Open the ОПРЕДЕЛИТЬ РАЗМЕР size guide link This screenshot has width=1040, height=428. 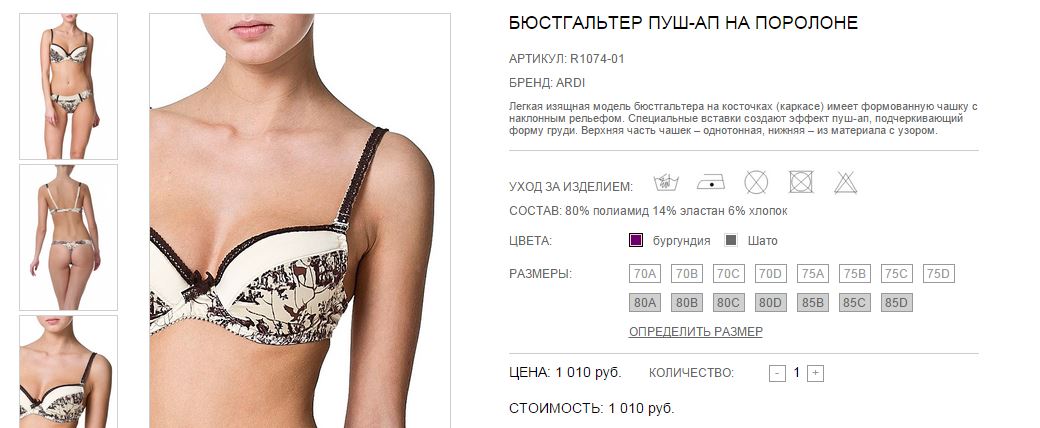[x=696, y=331]
